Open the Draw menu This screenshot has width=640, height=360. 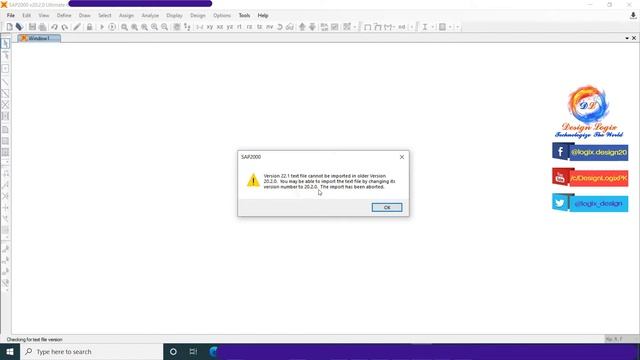pyautogui.click(x=84, y=16)
